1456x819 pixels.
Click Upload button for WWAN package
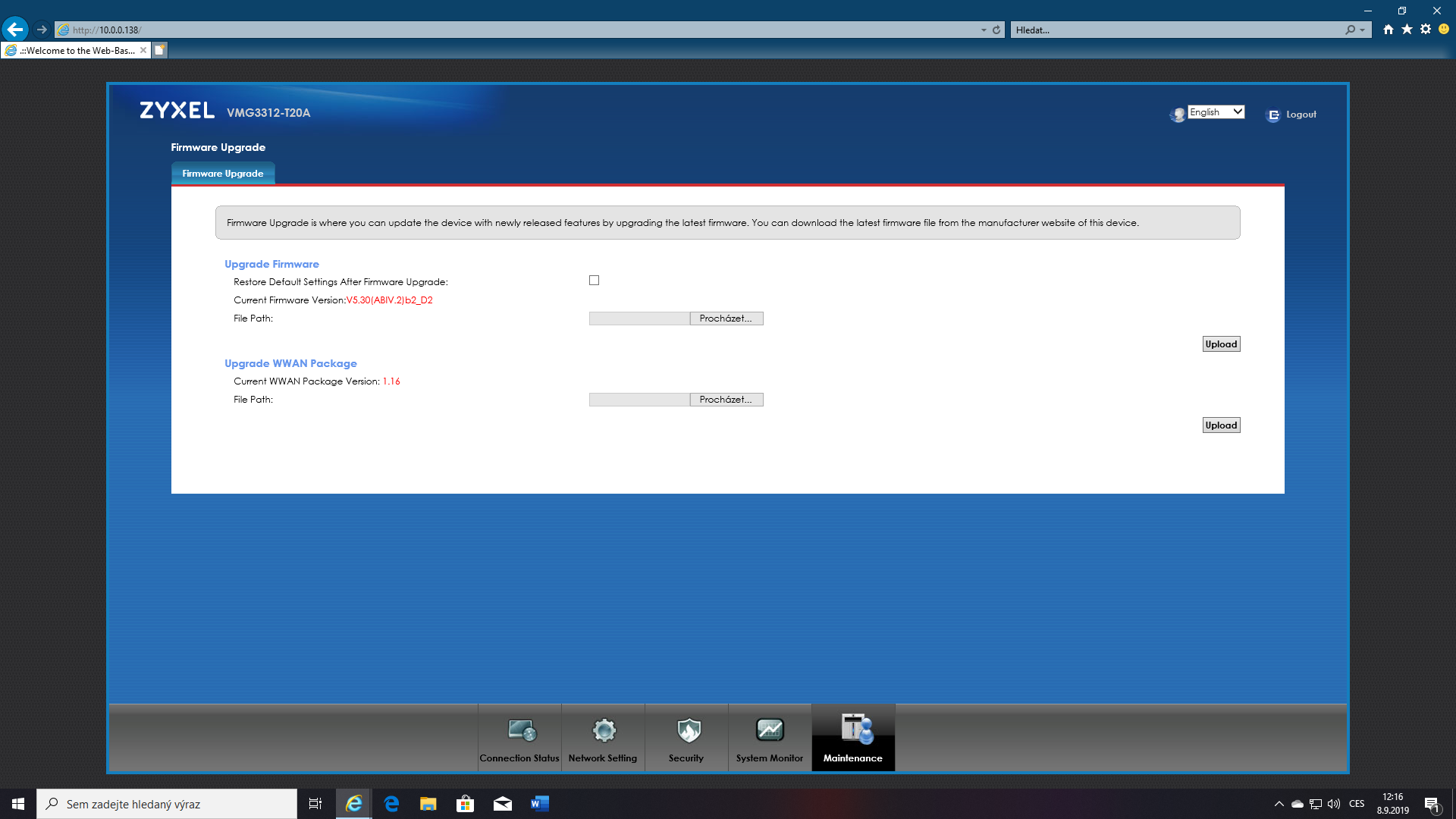[x=1221, y=425]
